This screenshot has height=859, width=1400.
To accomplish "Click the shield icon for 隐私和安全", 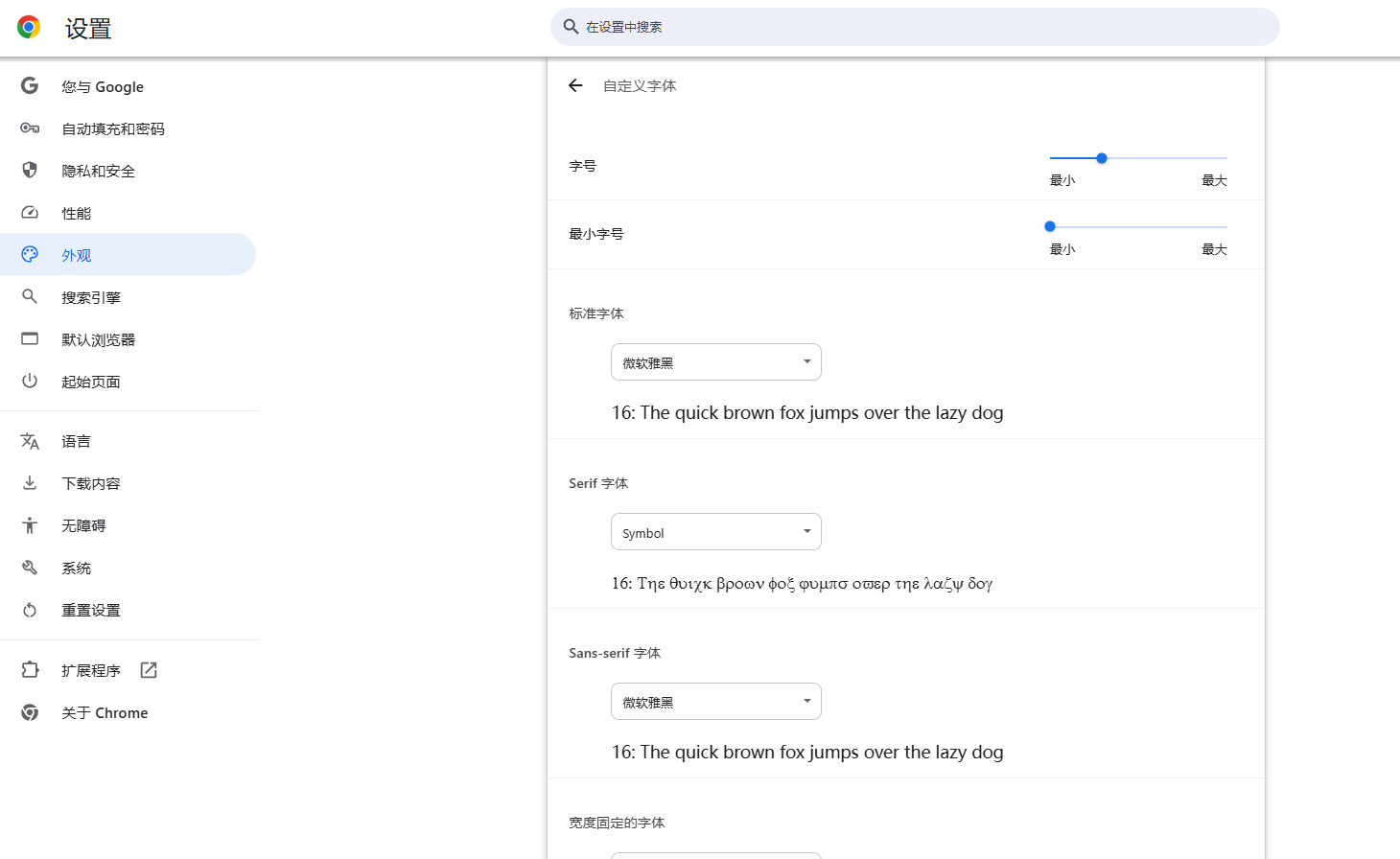I will [x=30, y=170].
